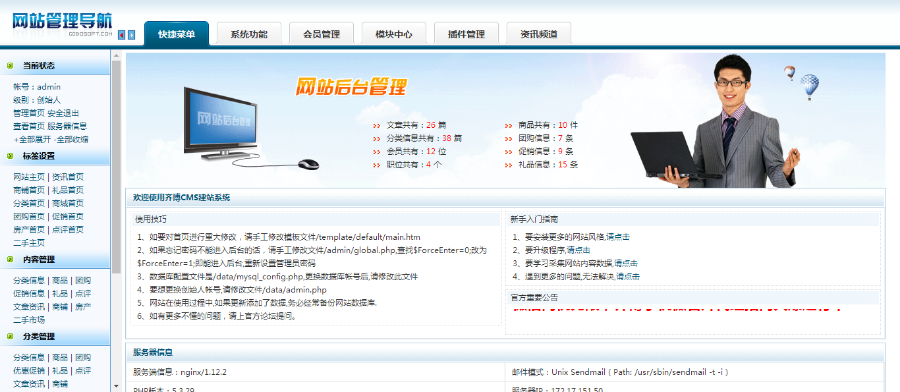Click the 分类信息共有:38 篇 statistic
Image resolution: width=900 pixels, height=392 pixels.
point(424,138)
